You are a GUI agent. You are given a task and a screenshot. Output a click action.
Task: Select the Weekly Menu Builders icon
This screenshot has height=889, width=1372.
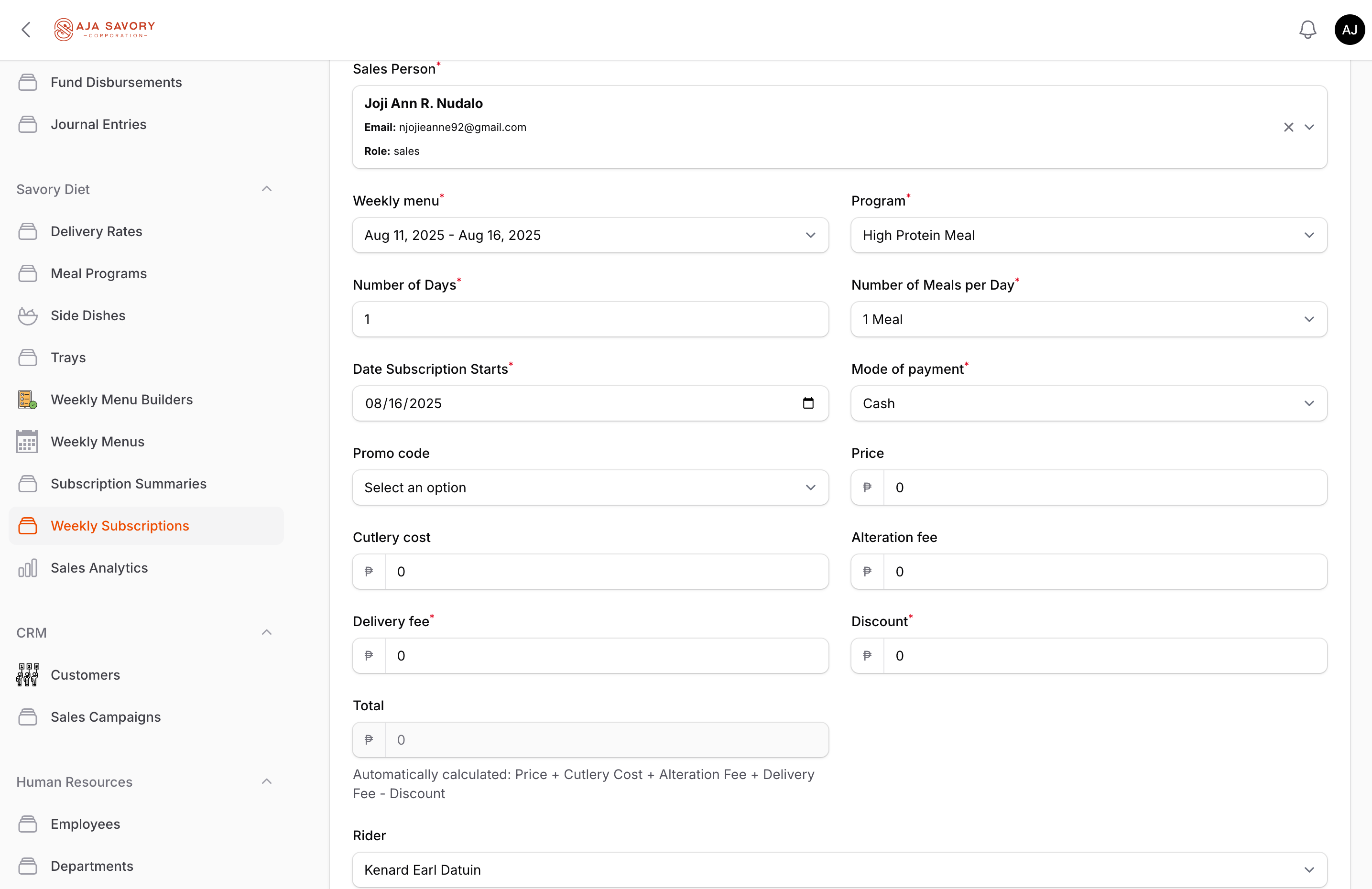tap(26, 399)
